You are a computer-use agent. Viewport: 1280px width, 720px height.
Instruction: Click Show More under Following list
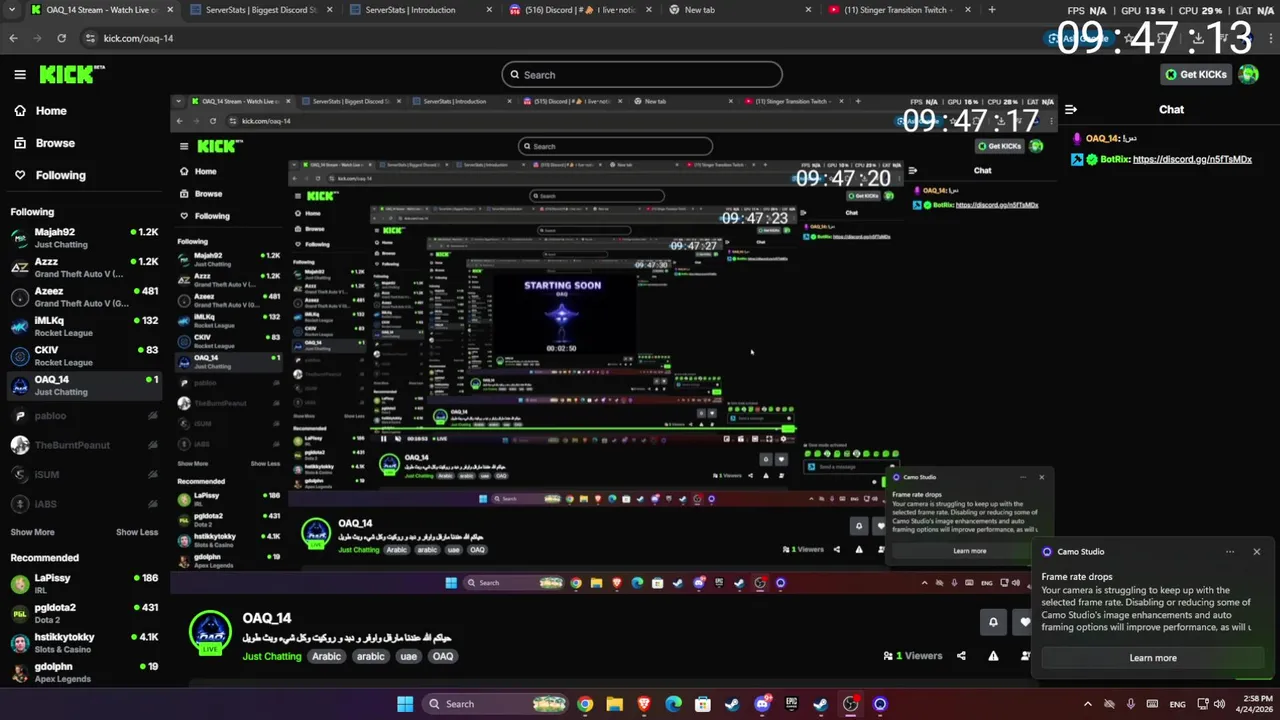pyautogui.click(x=32, y=532)
